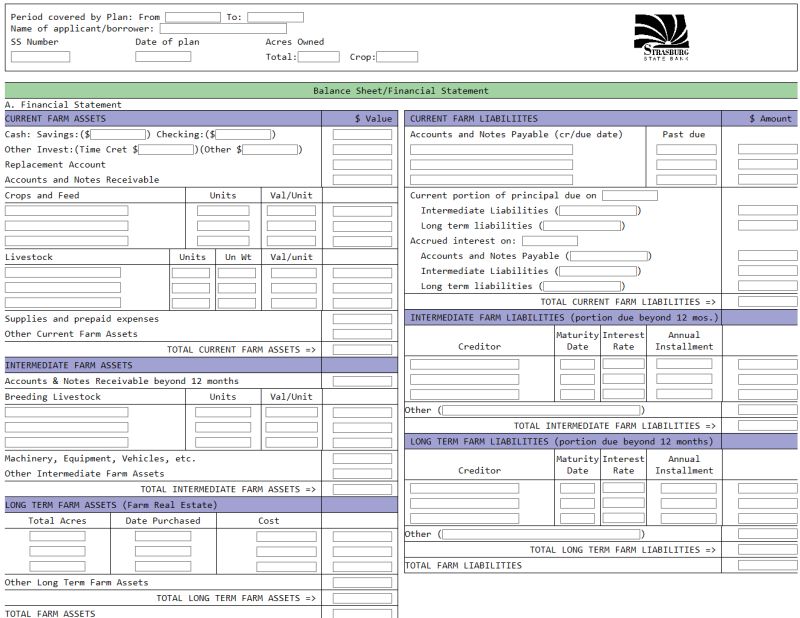The image size is (800, 618).
Task: Click the 'Accrued interest on' date field
Action: coord(550,241)
